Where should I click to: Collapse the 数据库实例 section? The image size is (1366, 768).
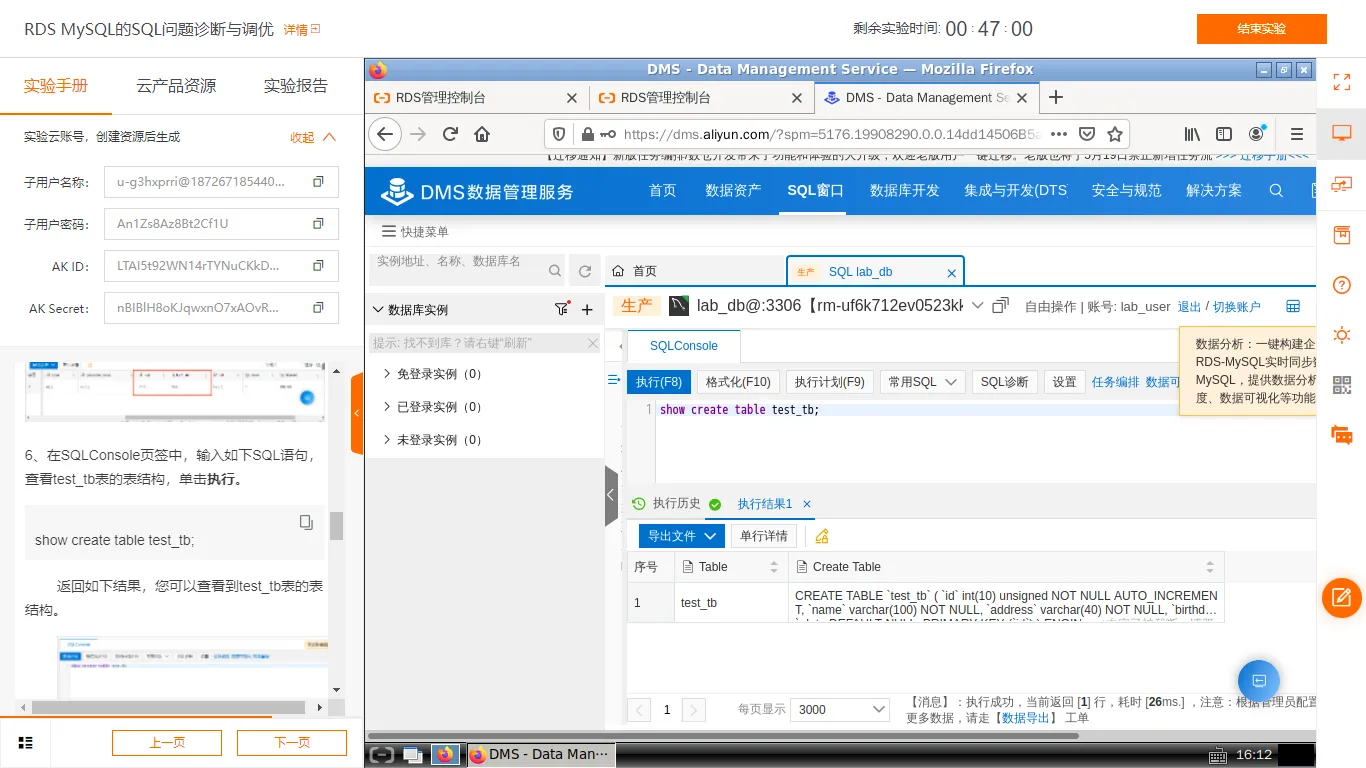pos(378,310)
